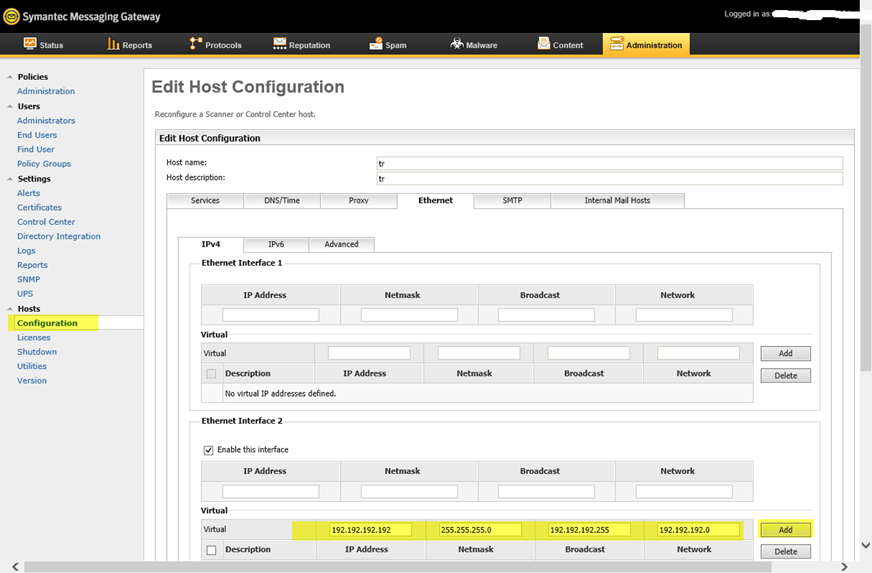The image size is (872, 573).
Task: Open the End Users link
Action: (37, 135)
